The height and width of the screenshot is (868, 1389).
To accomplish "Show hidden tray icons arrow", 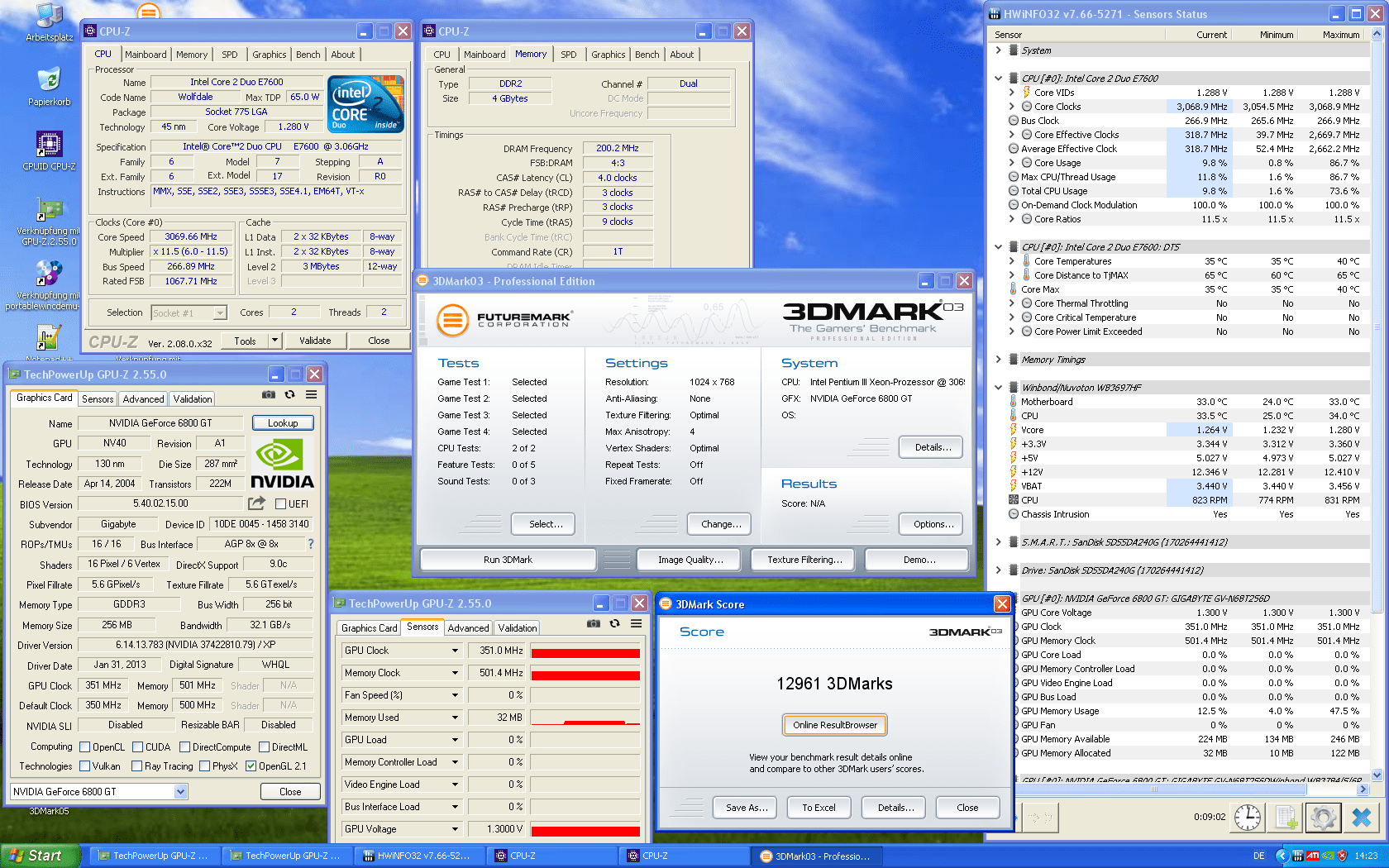I will tap(1282, 856).
